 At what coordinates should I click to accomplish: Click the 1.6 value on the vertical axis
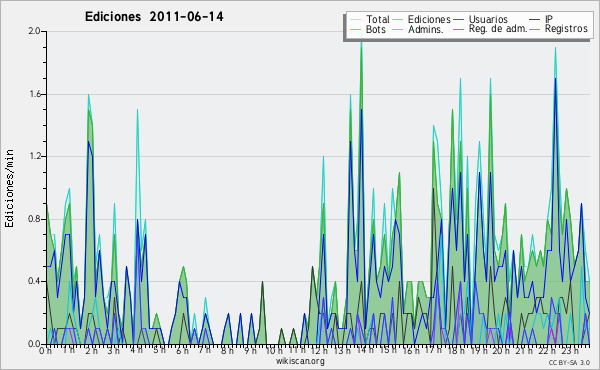click(x=35, y=94)
